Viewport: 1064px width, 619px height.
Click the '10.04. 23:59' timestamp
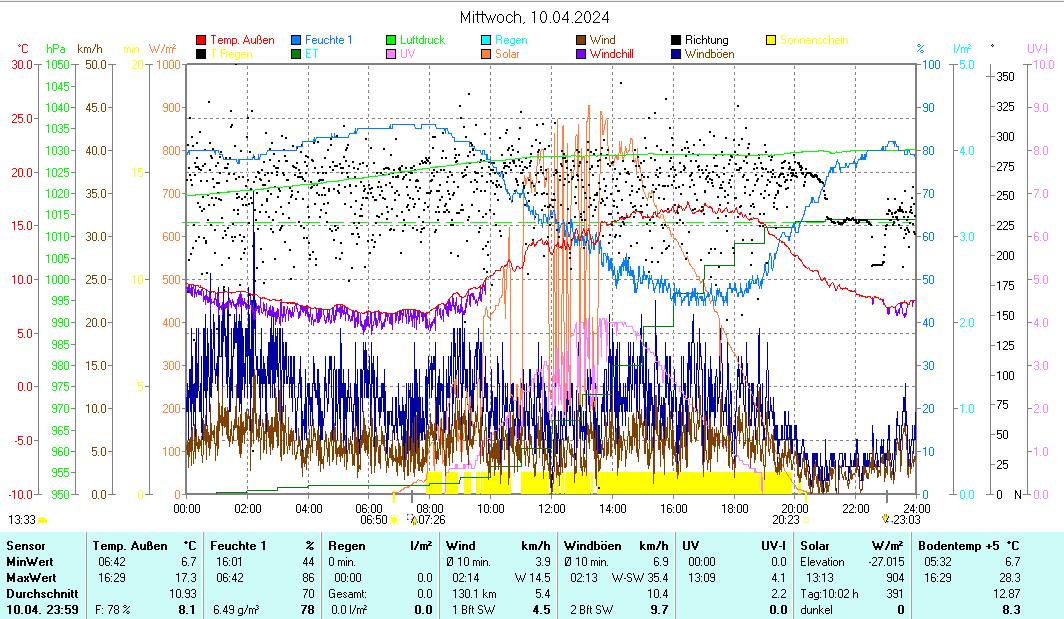pyautogui.click(x=42, y=609)
